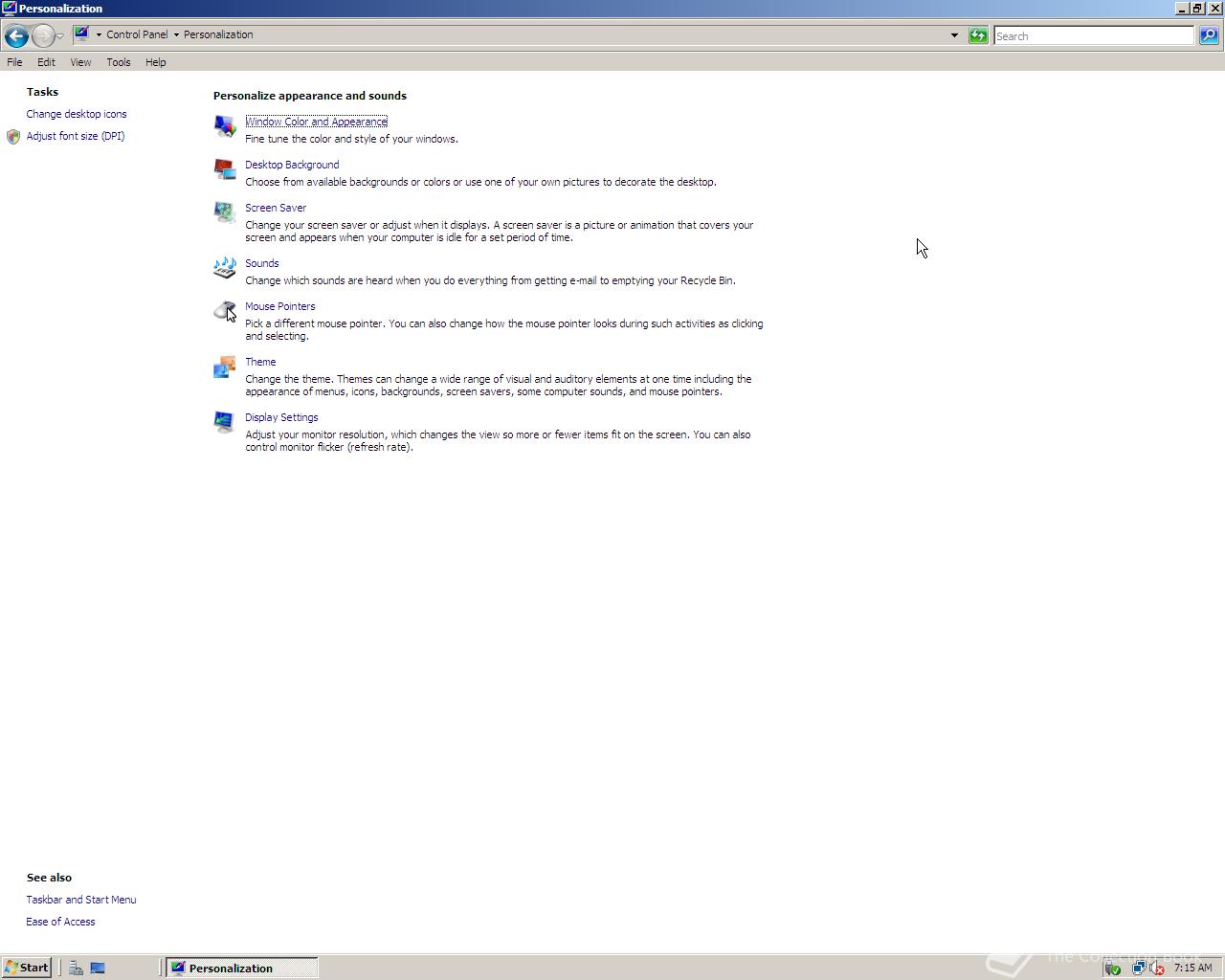The height and width of the screenshot is (980, 1225).
Task: Click the Safely Remove Hardware tray icon
Action: point(1113,968)
